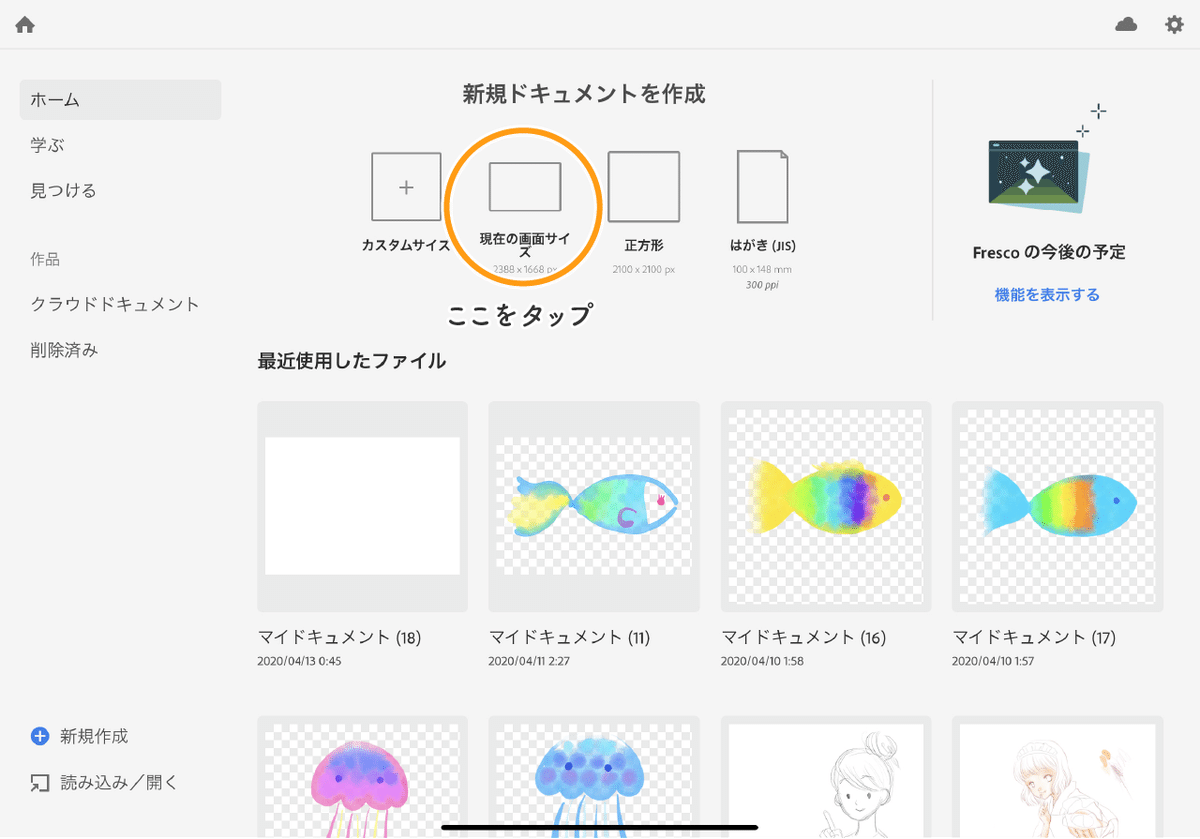Select current screen size (現在の画面サイズ) preset

pyautogui.click(x=524, y=187)
